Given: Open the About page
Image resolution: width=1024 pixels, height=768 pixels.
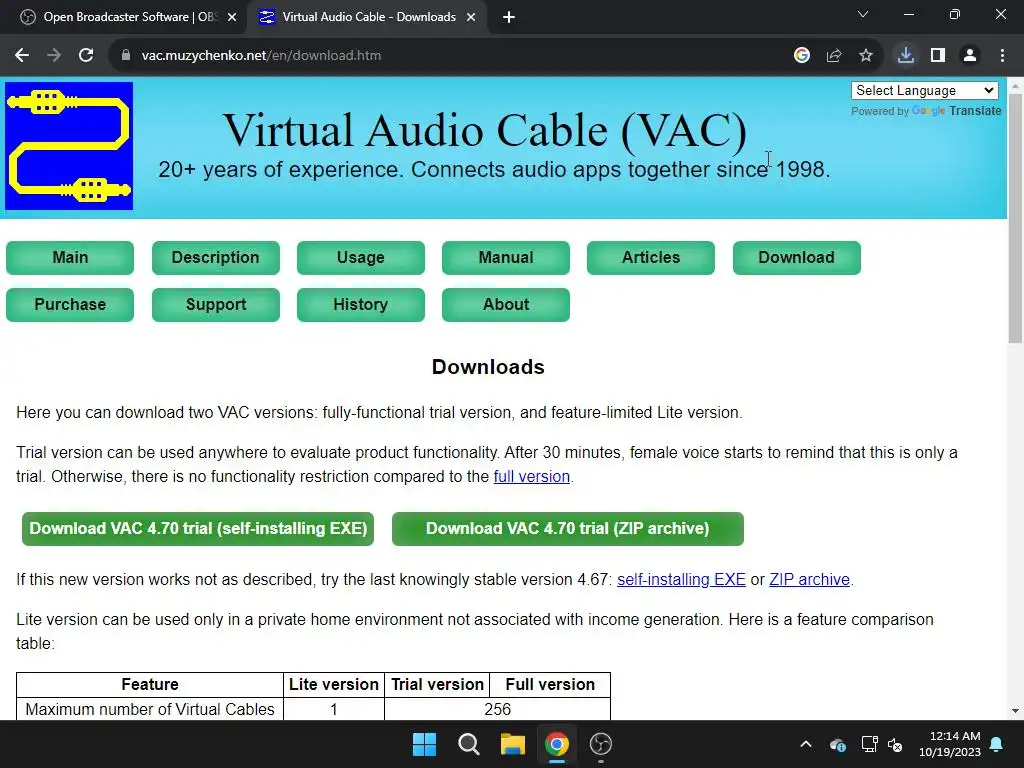Looking at the screenshot, I should pyautogui.click(x=506, y=304).
